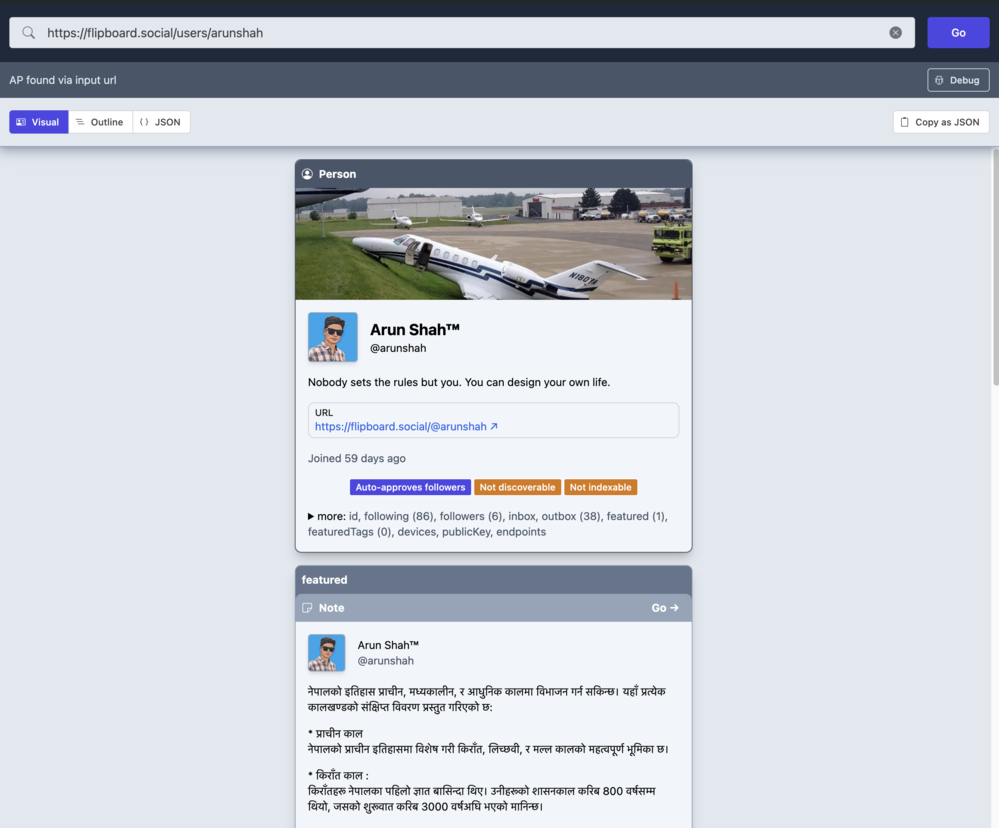Click Arun Shah's profile avatar picture

(333, 337)
